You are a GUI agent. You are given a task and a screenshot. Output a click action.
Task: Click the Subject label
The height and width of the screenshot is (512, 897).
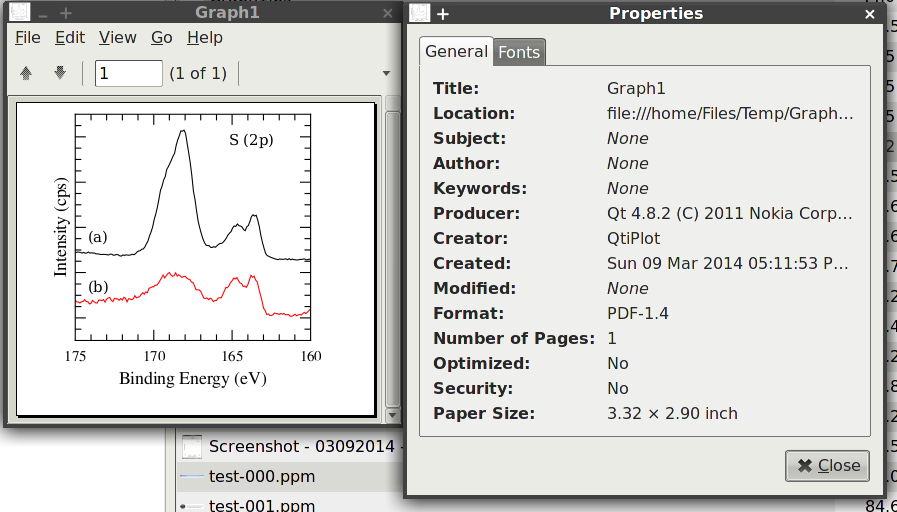point(470,138)
